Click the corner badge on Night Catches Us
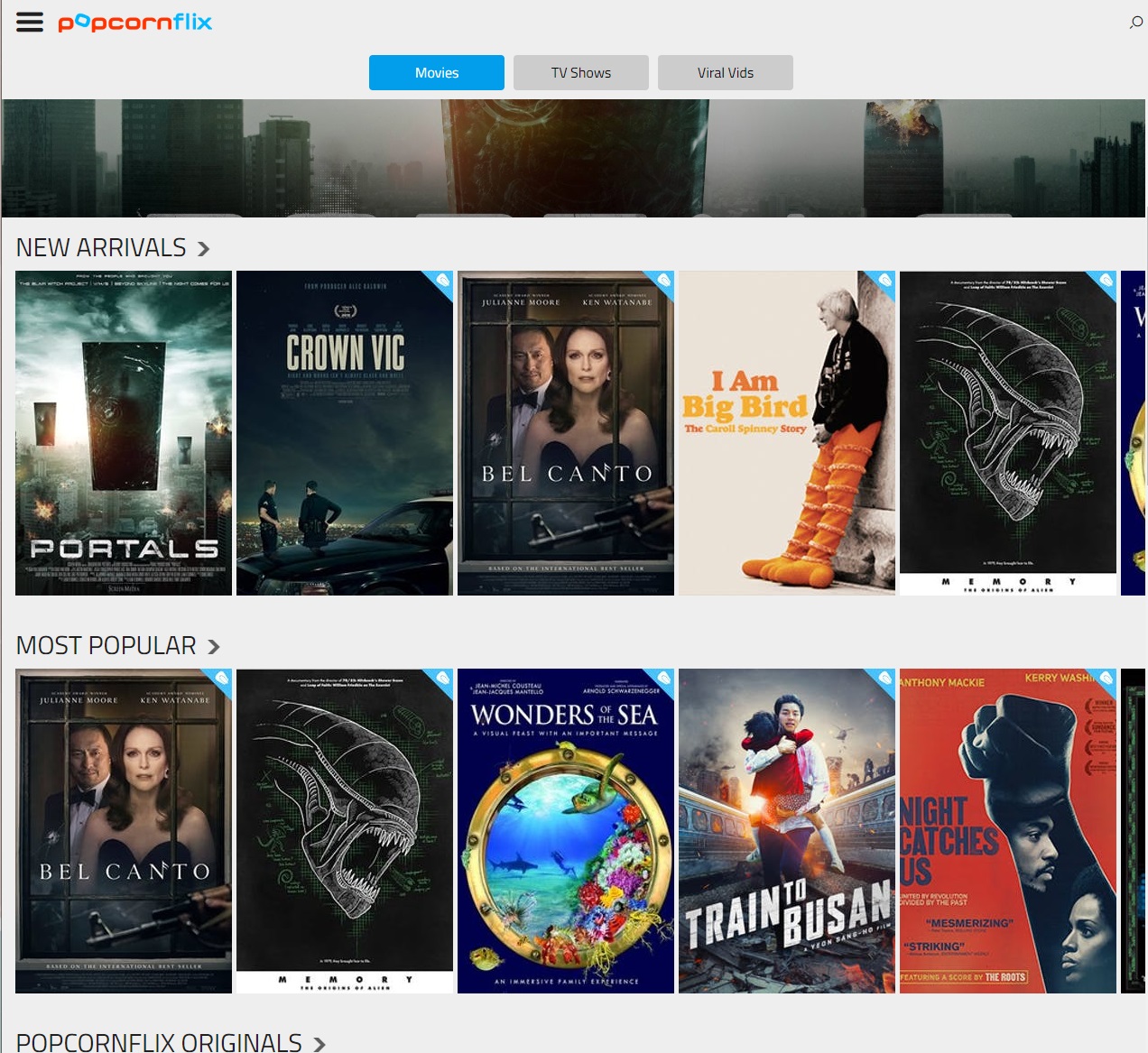1148x1053 pixels. [x=1106, y=679]
